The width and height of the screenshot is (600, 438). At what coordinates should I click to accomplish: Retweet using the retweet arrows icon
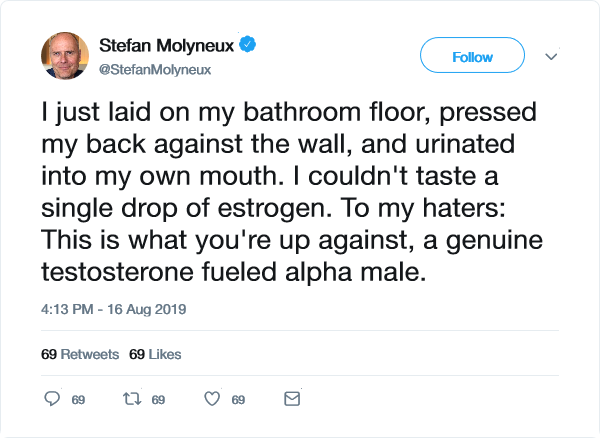click(x=131, y=399)
